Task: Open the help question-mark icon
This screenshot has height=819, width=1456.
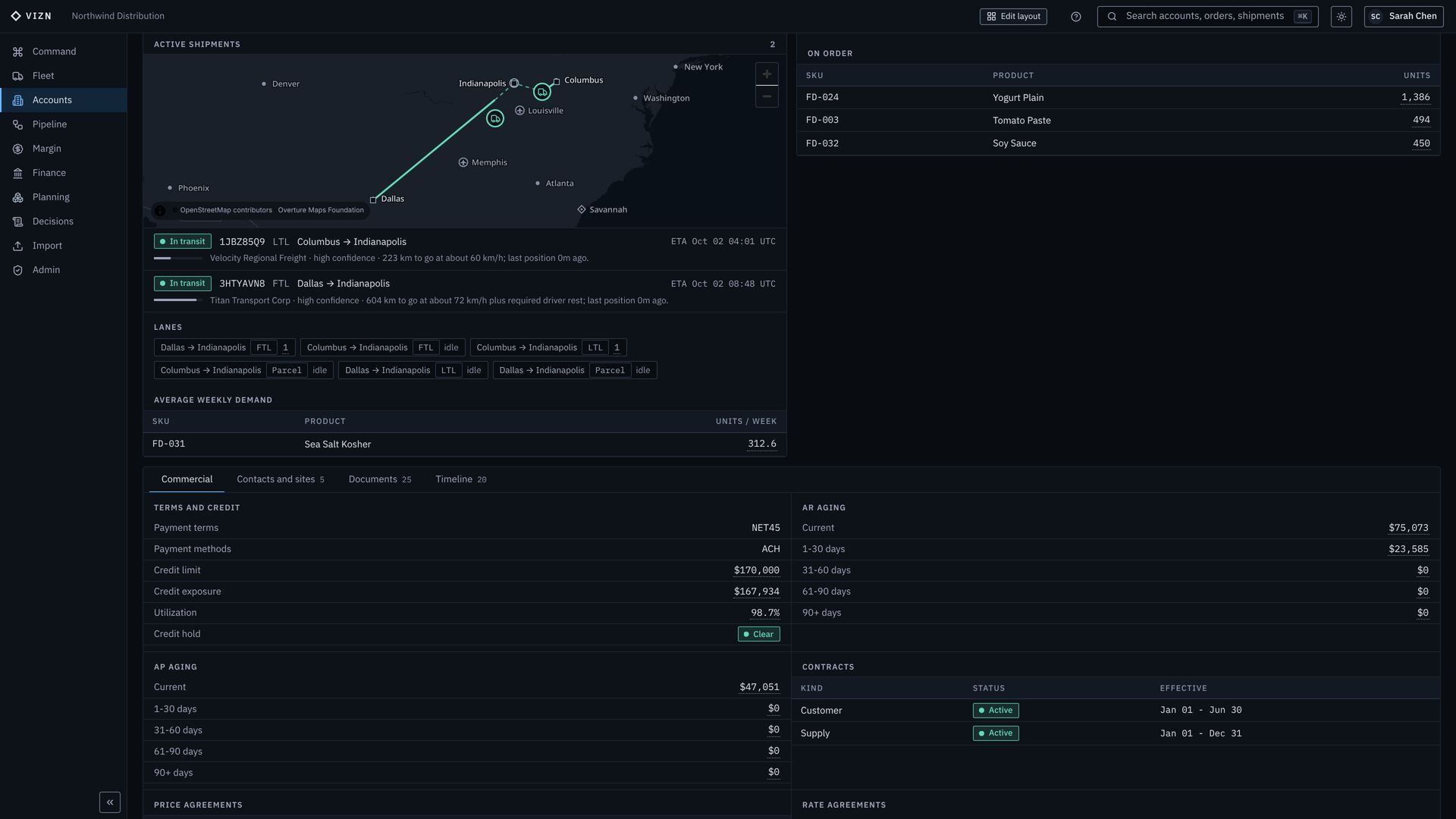Action: [x=1075, y=17]
